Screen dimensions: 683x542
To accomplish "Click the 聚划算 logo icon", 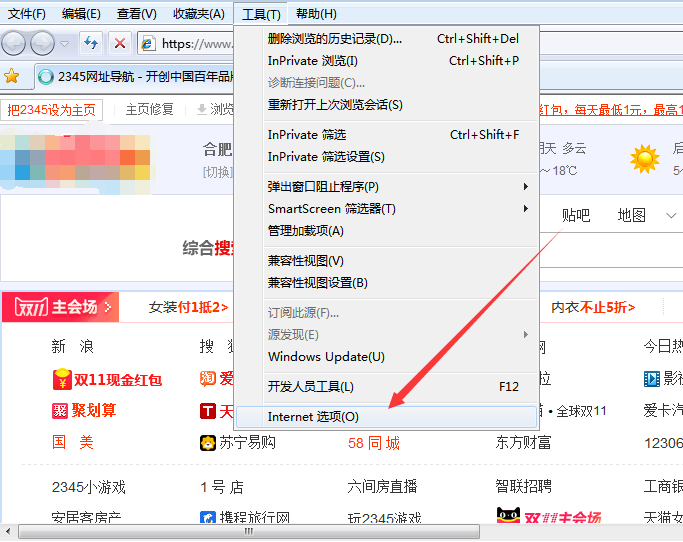I will (x=60, y=410).
